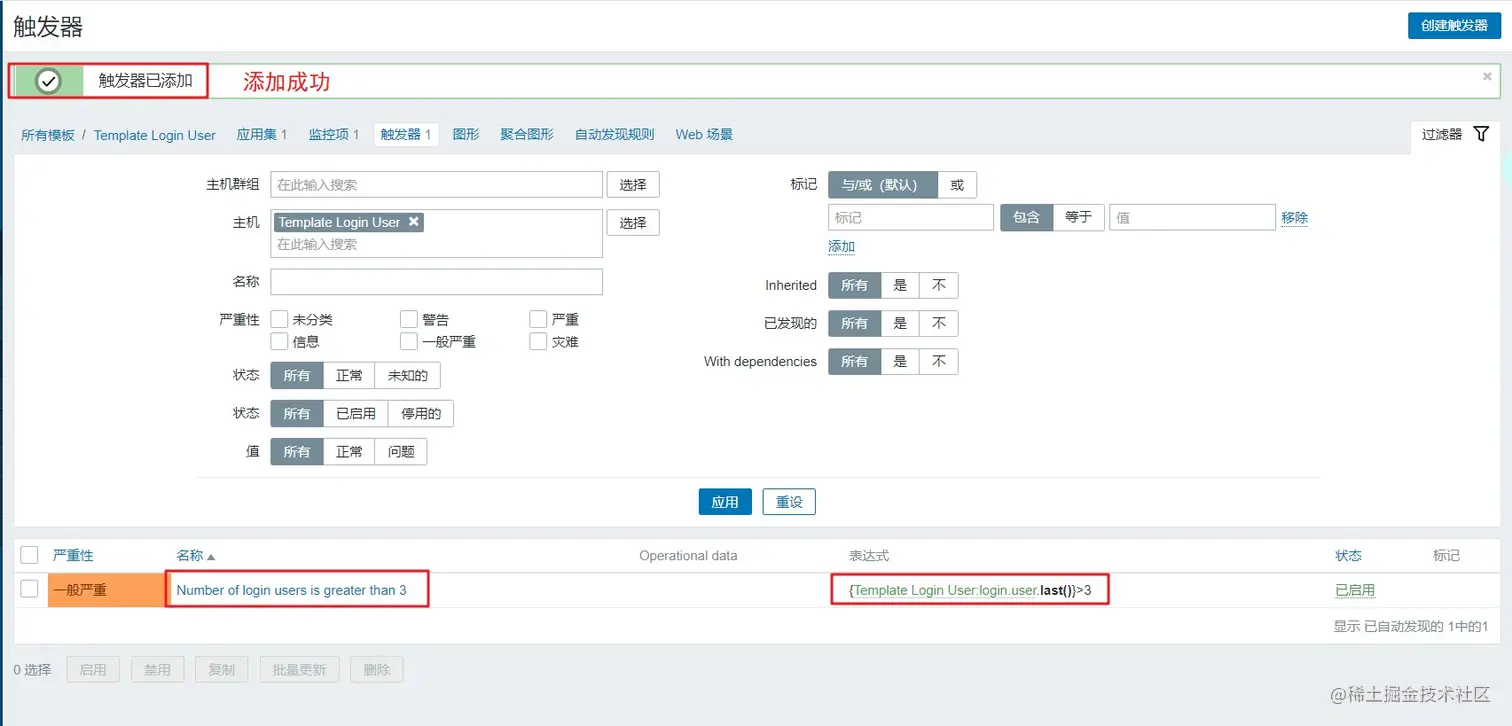
Task: Set With dependencies filter to 不
Action: point(938,361)
